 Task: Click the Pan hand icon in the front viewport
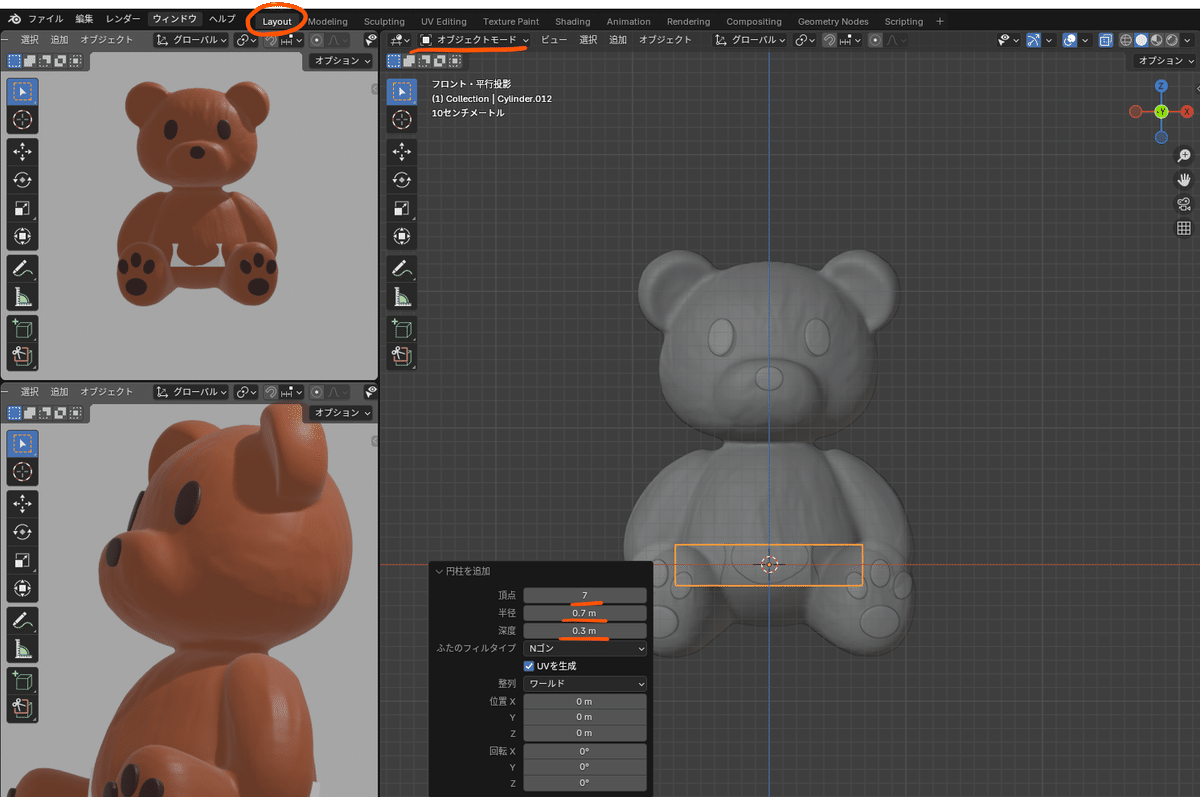1184,180
